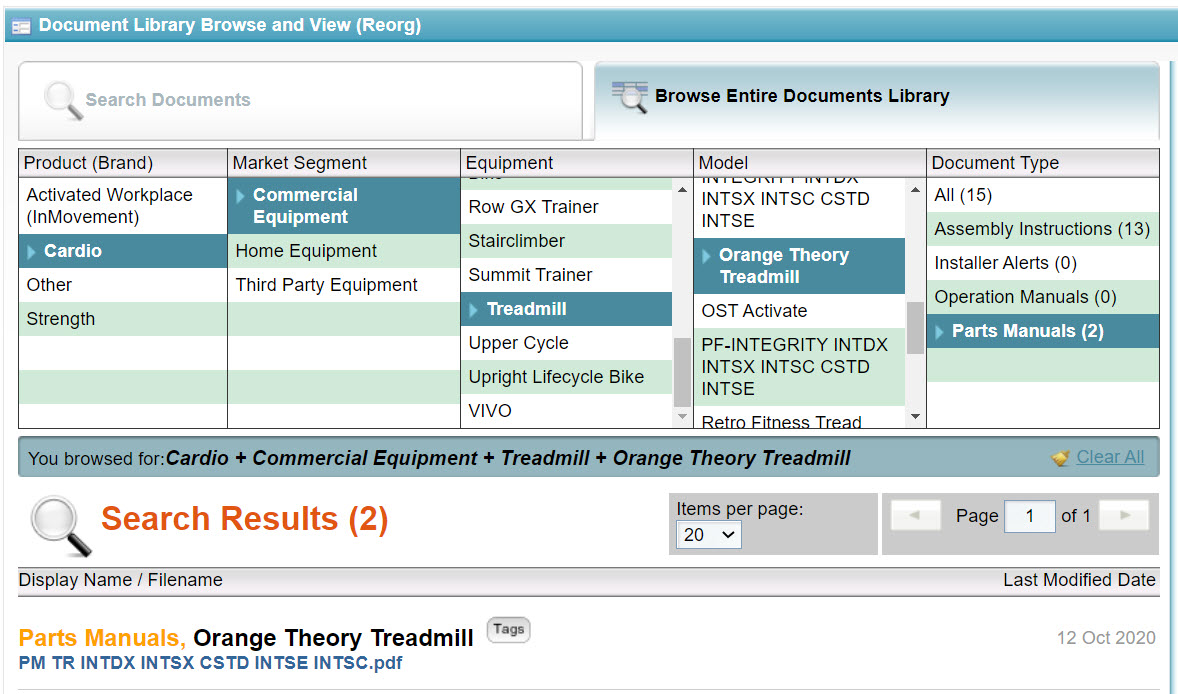Click the arrow icon beside Treadmill
Viewport: 1178px width, 694px height.
coord(473,309)
